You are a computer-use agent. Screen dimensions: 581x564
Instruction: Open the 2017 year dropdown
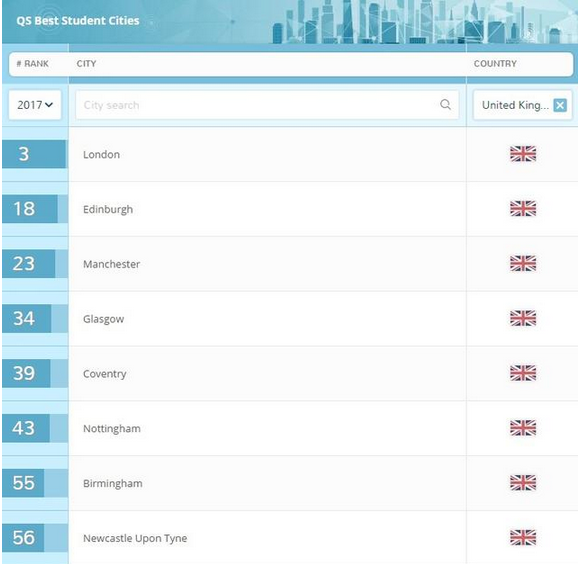[x=35, y=105]
